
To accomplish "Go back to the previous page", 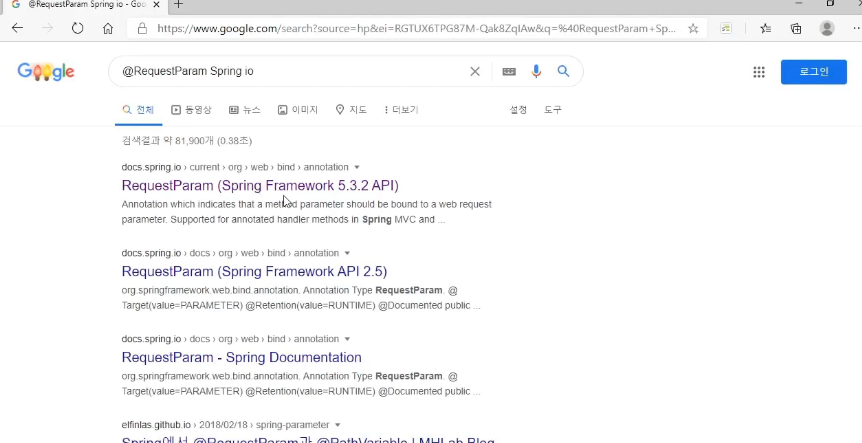I will pos(18,28).
